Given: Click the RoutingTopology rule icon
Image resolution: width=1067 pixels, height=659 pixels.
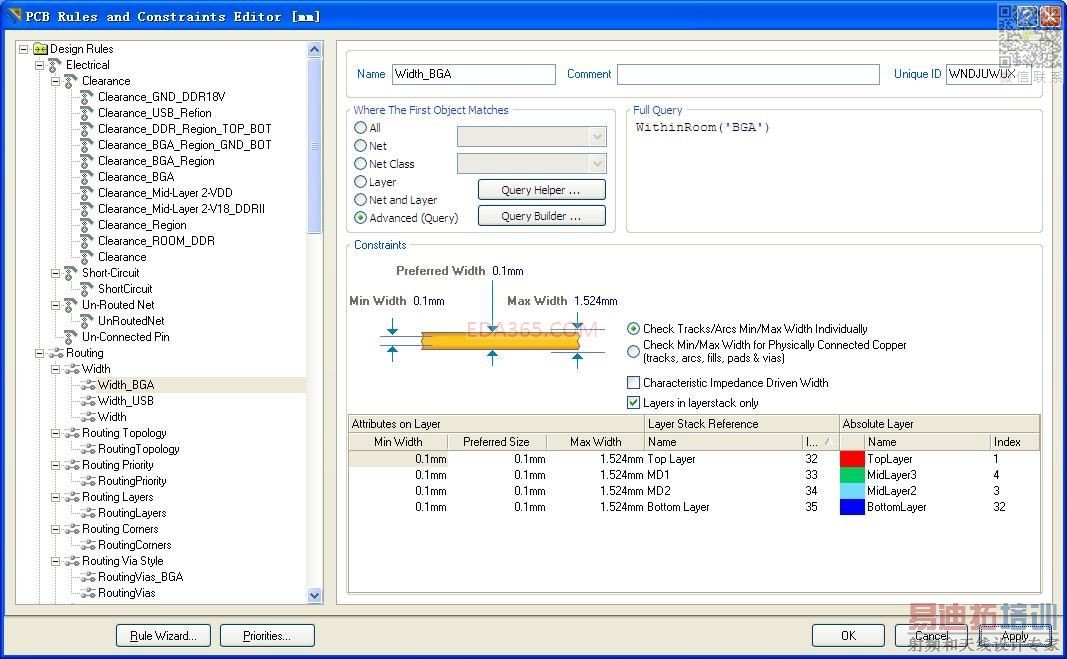Looking at the screenshot, I should [x=88, y=449].
